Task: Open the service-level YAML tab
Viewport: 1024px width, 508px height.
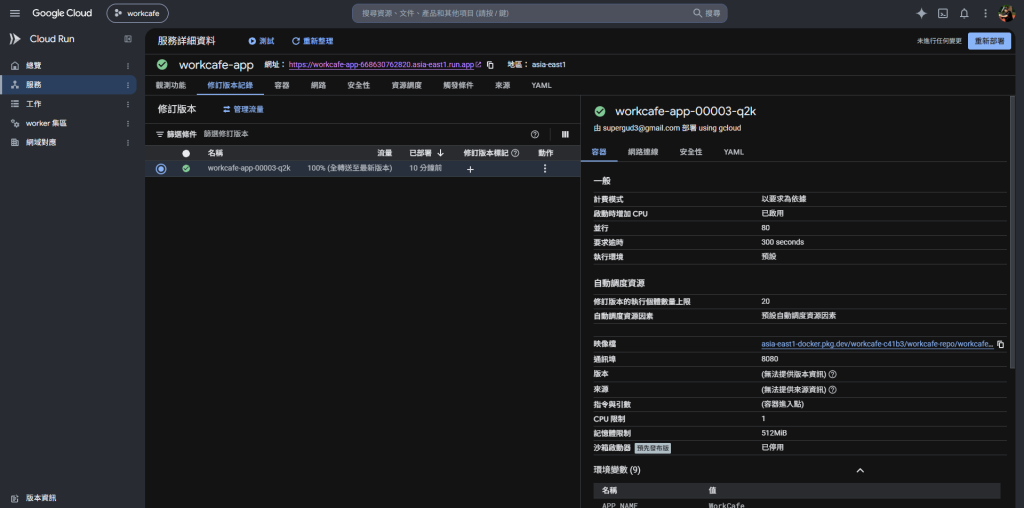Action: click(x=541, y=86)
